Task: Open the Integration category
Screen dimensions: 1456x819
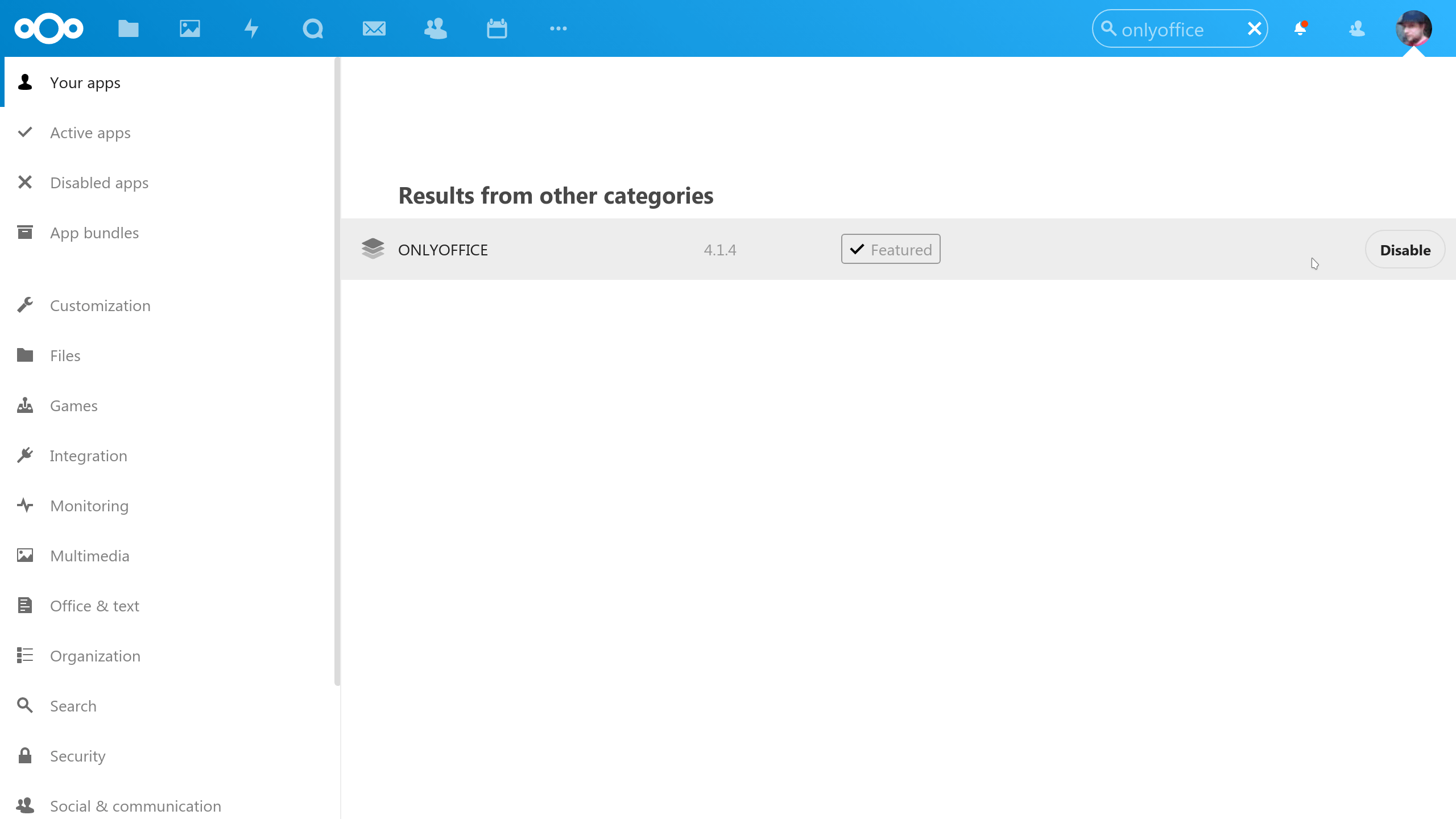Action: (x=169, y=456)
